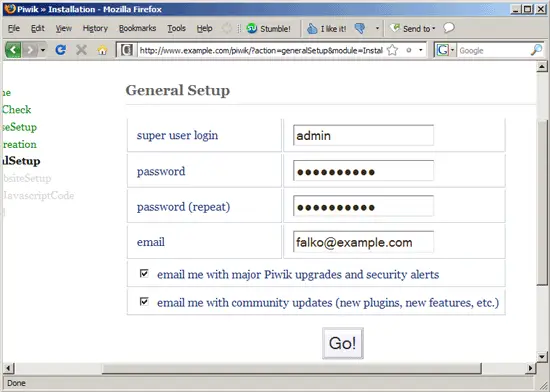The height and width of the screenshot is (392, 550).
Task: Open the File menu
Action: [14, 28]
